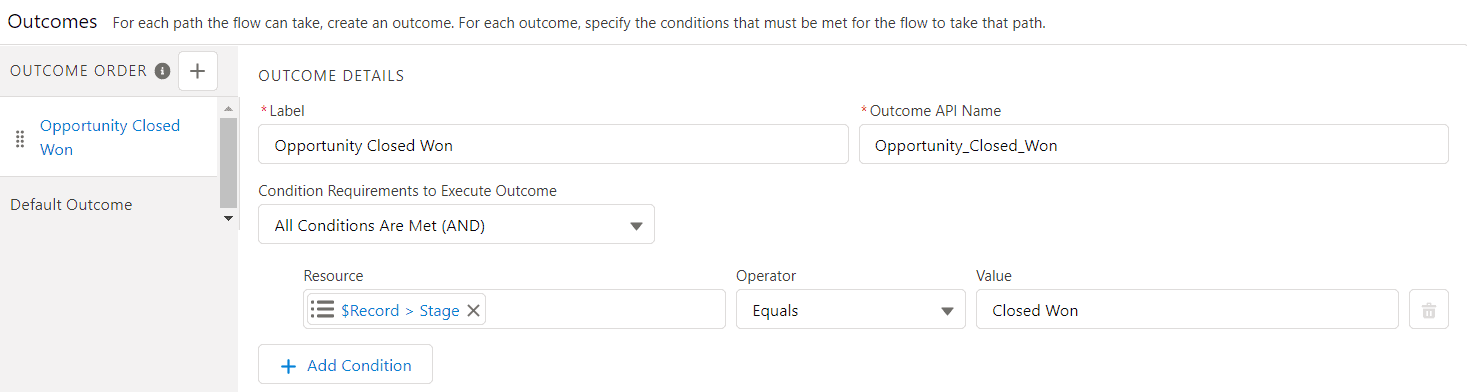Click dropdown arrow of All Conditions Are Met
Screen dimensions: 1467x392
(636, 226)
